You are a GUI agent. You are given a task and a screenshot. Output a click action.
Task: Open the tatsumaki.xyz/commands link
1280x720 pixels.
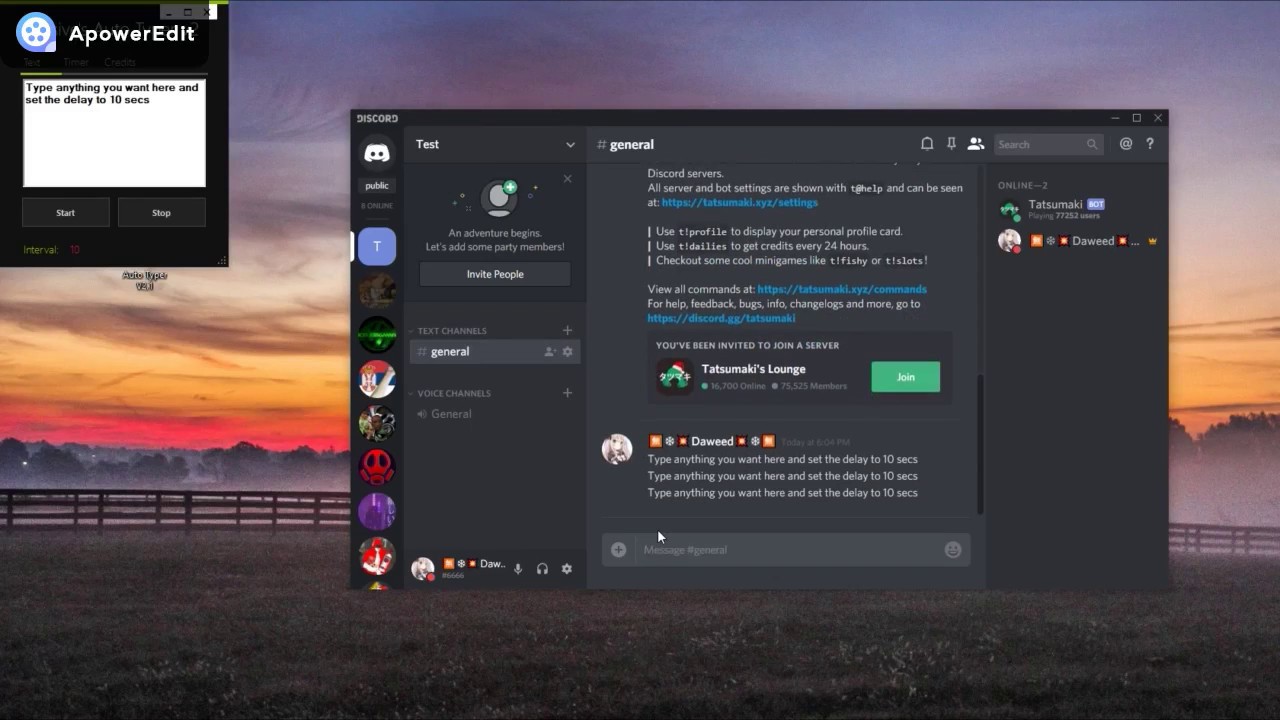pos(842,290)
